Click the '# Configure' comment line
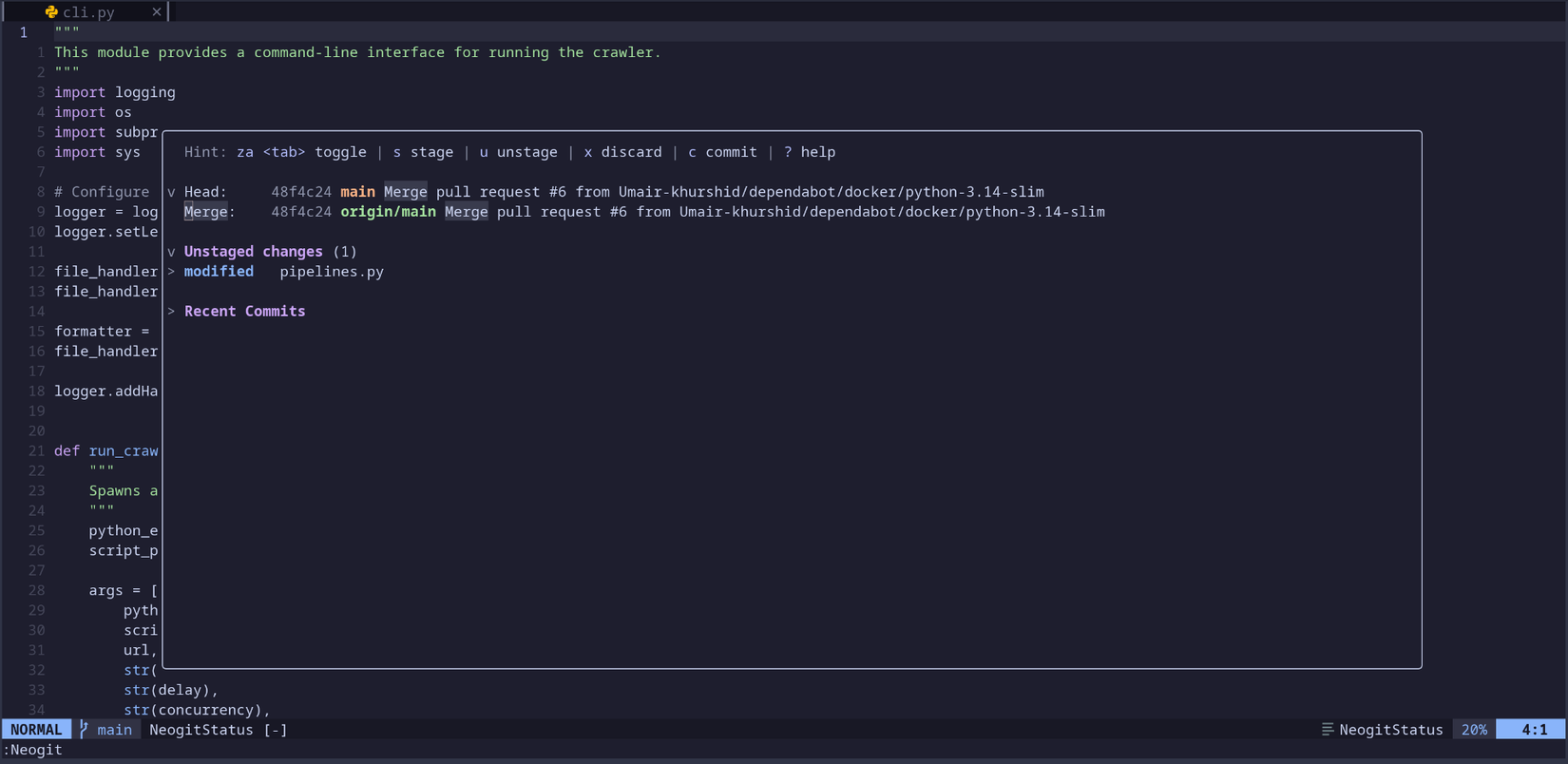This screenshot has width=1568, height=764. point(102,192)
